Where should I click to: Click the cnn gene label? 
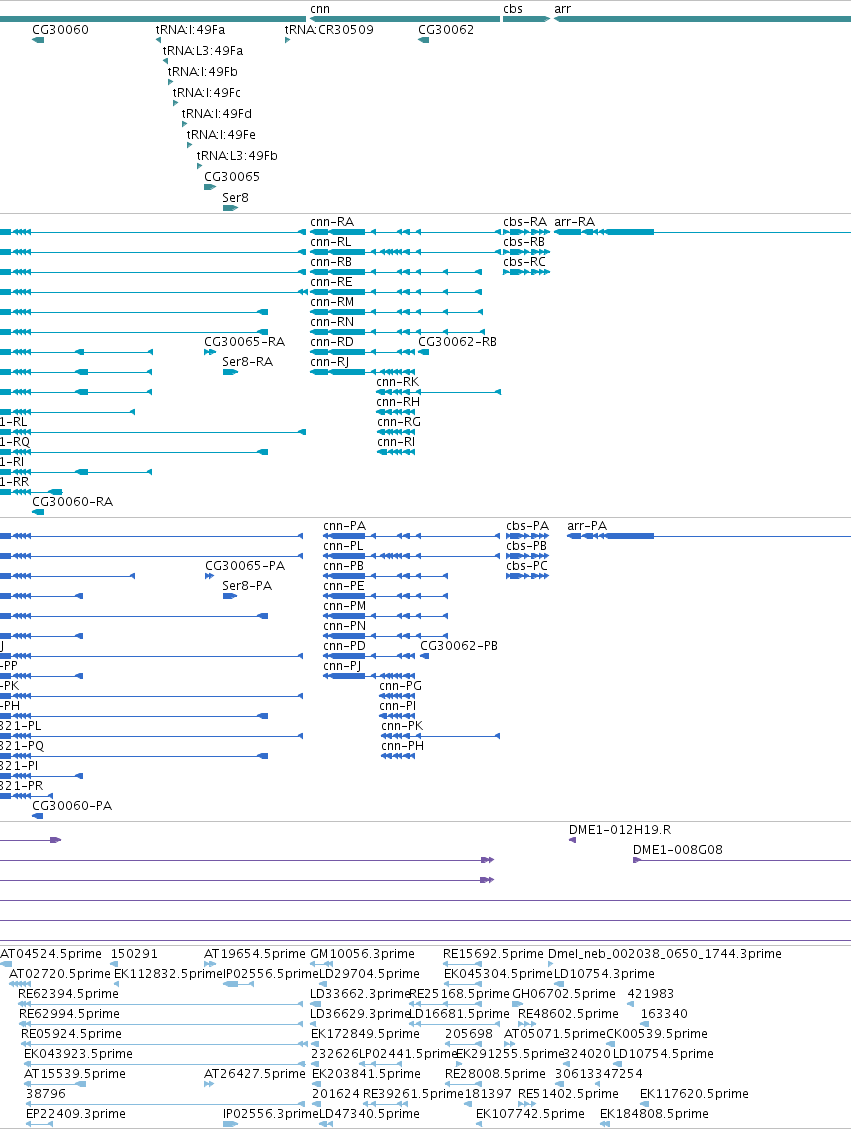[x=320, y=9]
